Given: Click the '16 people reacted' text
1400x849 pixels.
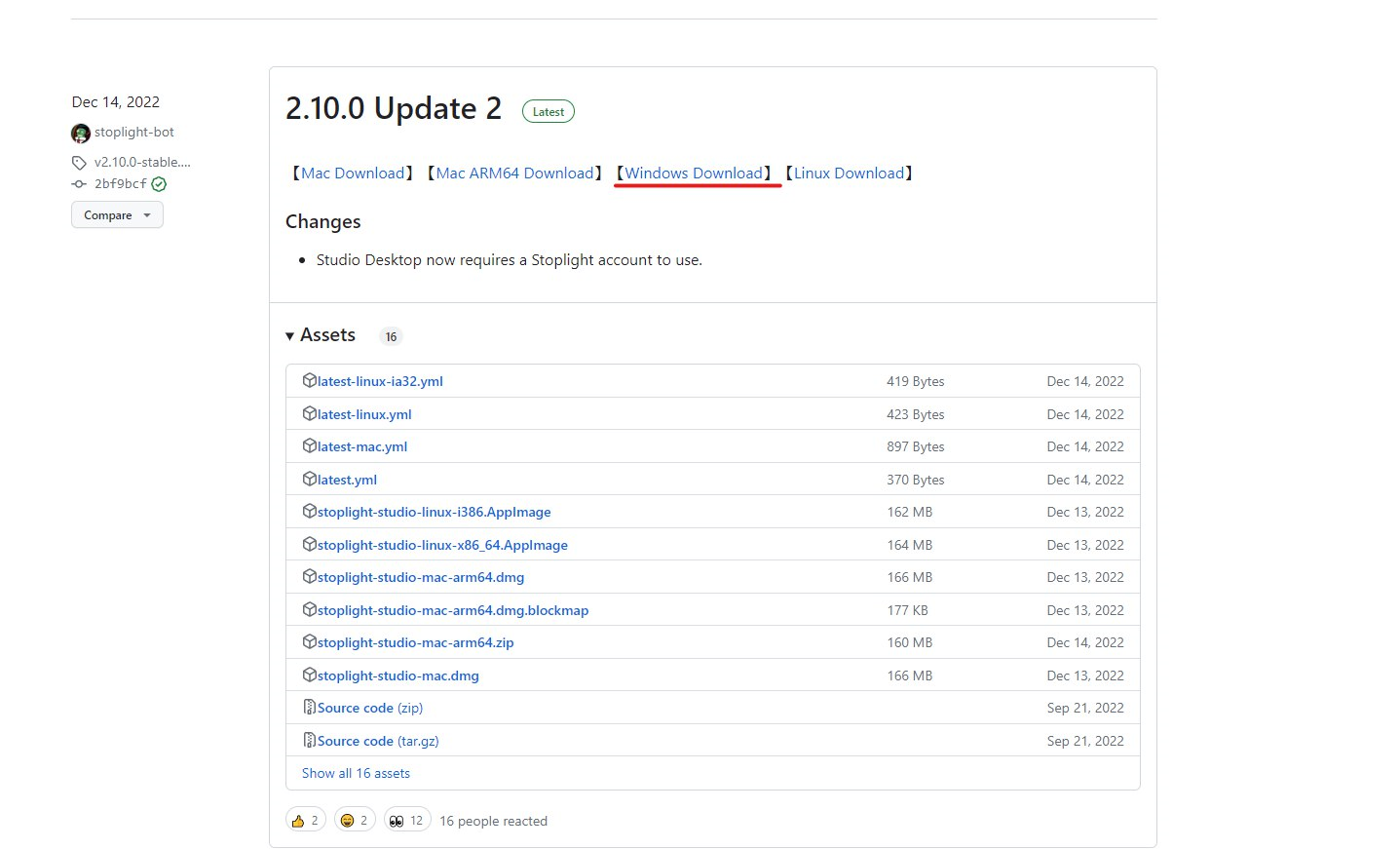Looking at the screenshot, I should point(493,821).
